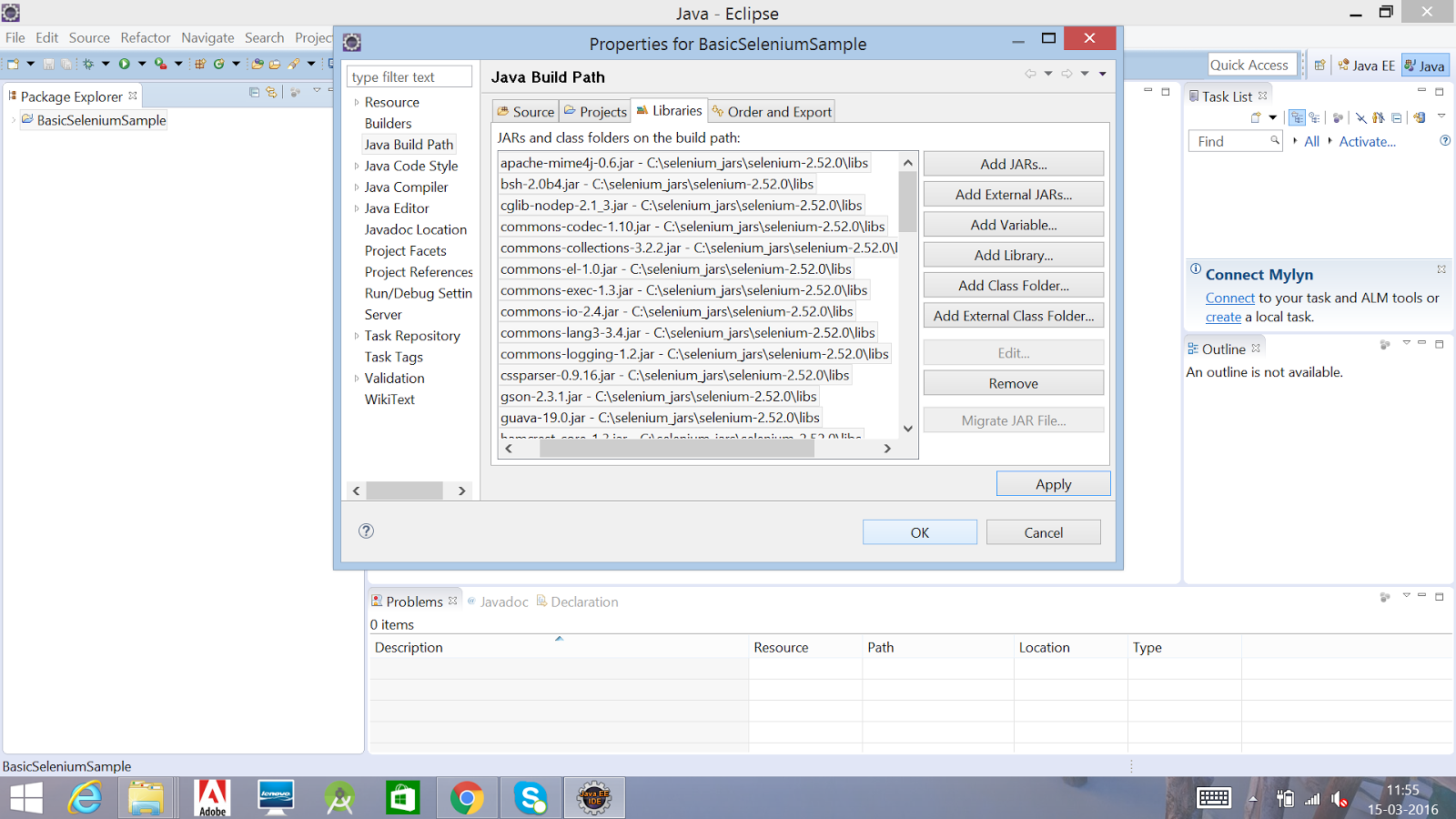
Task: Toggle Scheduled view in Task List
Action: [x=1314, y=117]
